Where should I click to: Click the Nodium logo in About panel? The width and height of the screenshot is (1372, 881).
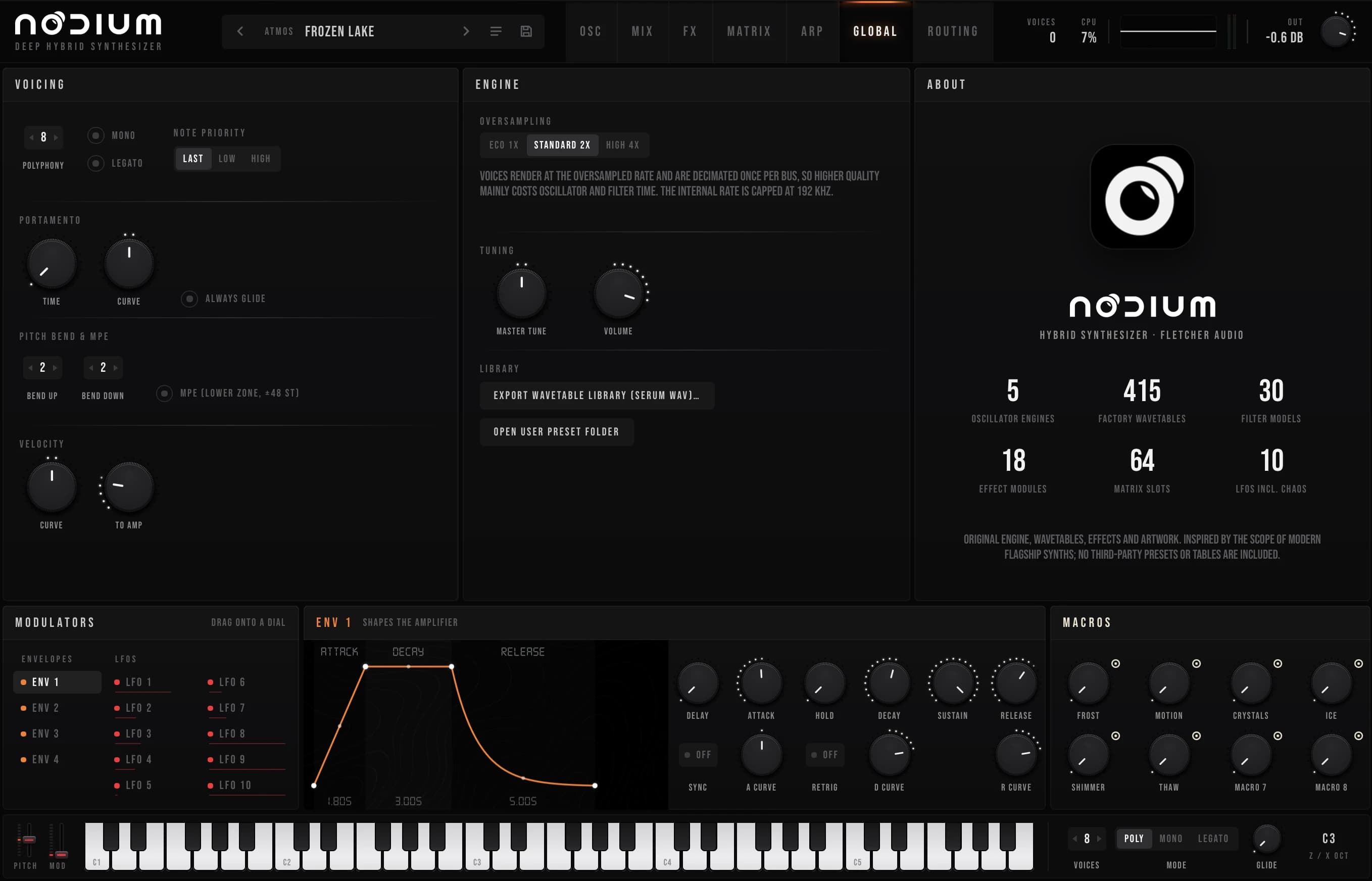(x=1142, y=197)
